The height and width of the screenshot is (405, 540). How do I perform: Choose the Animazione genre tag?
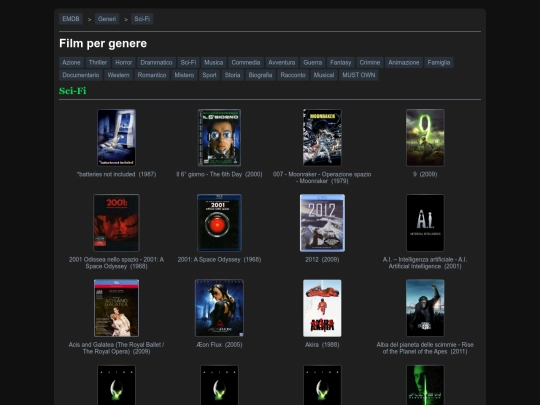[404, 63]
